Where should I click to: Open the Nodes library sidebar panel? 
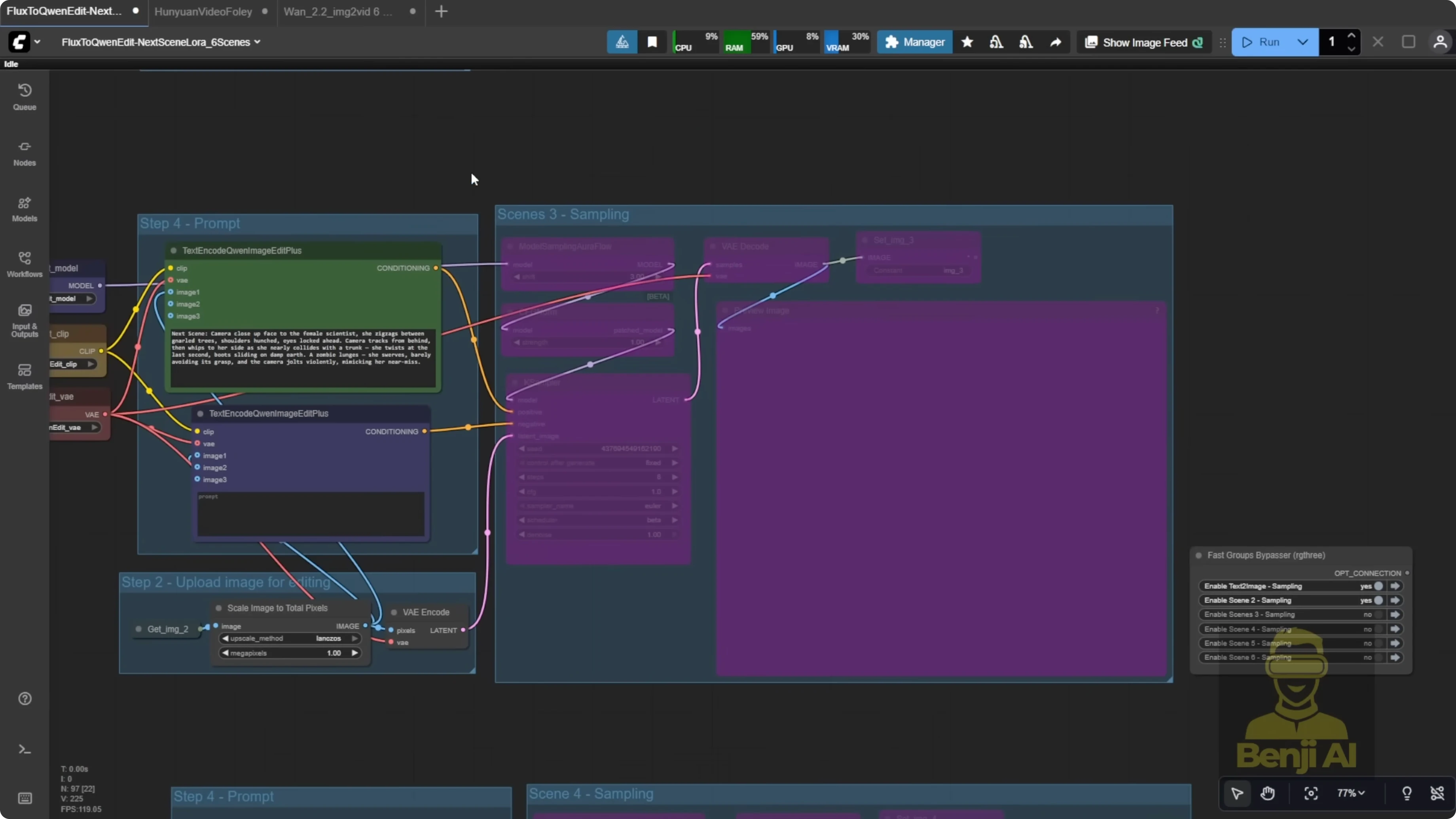(x=24, y=153)
